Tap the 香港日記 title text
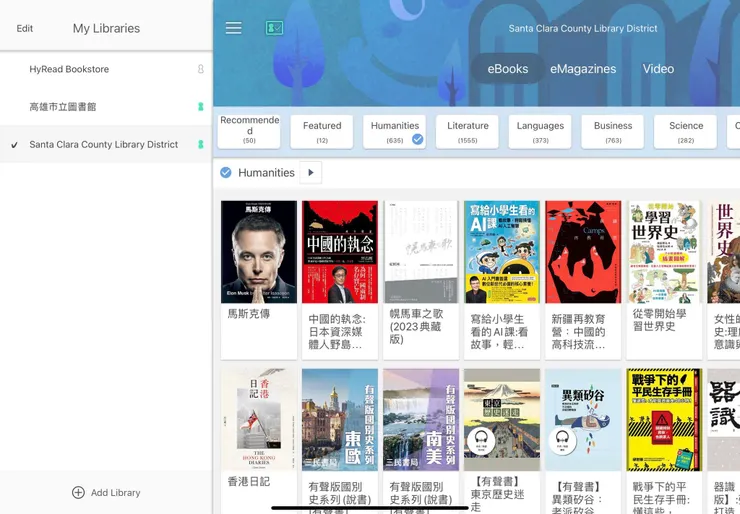 [x=249, y=481]
